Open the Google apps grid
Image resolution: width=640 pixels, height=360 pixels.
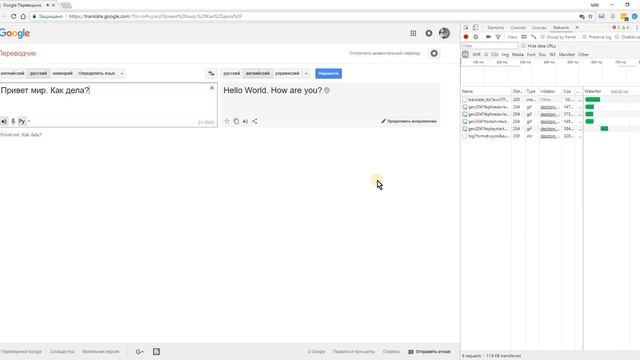click(413, 33)
